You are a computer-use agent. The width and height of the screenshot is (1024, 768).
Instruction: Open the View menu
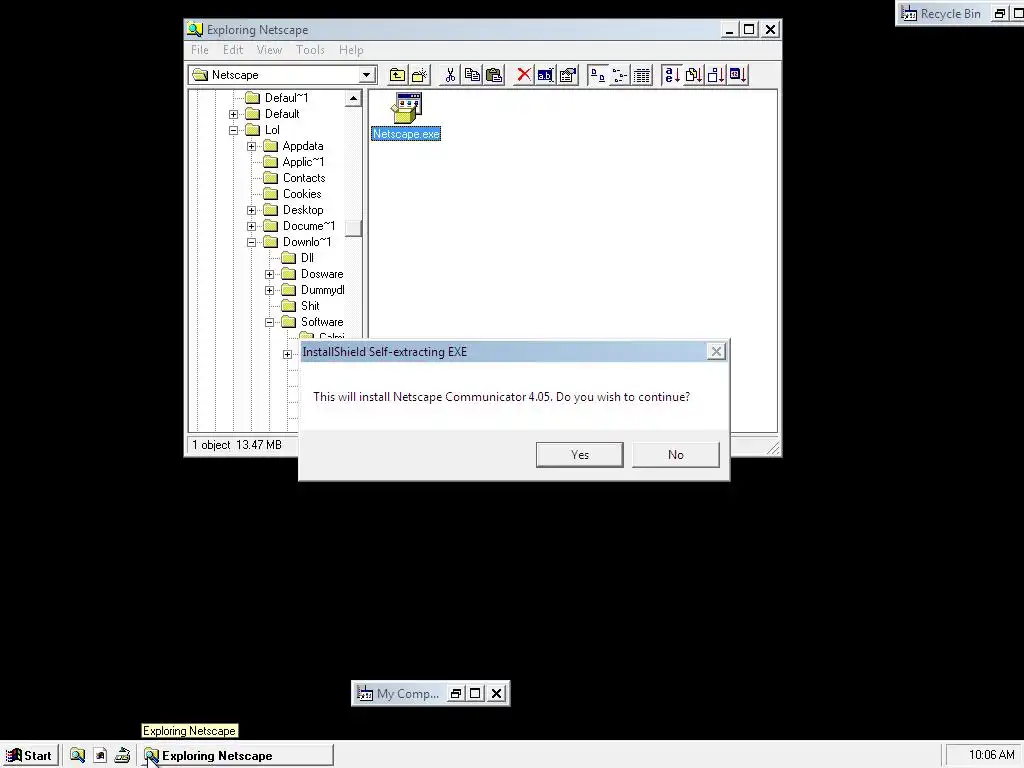tap(269, 50)
